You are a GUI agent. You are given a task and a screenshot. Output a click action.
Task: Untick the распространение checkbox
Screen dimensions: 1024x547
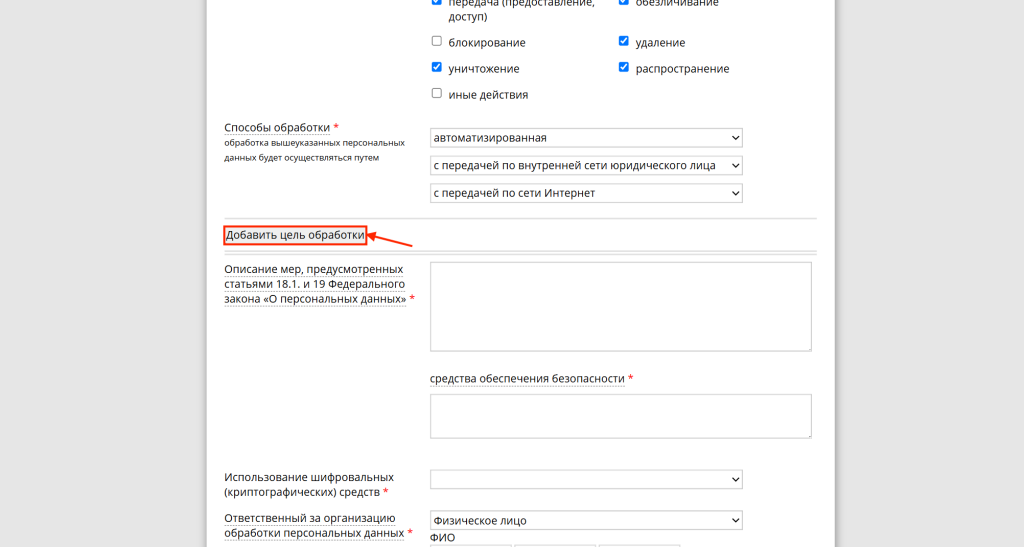[624, 68]
